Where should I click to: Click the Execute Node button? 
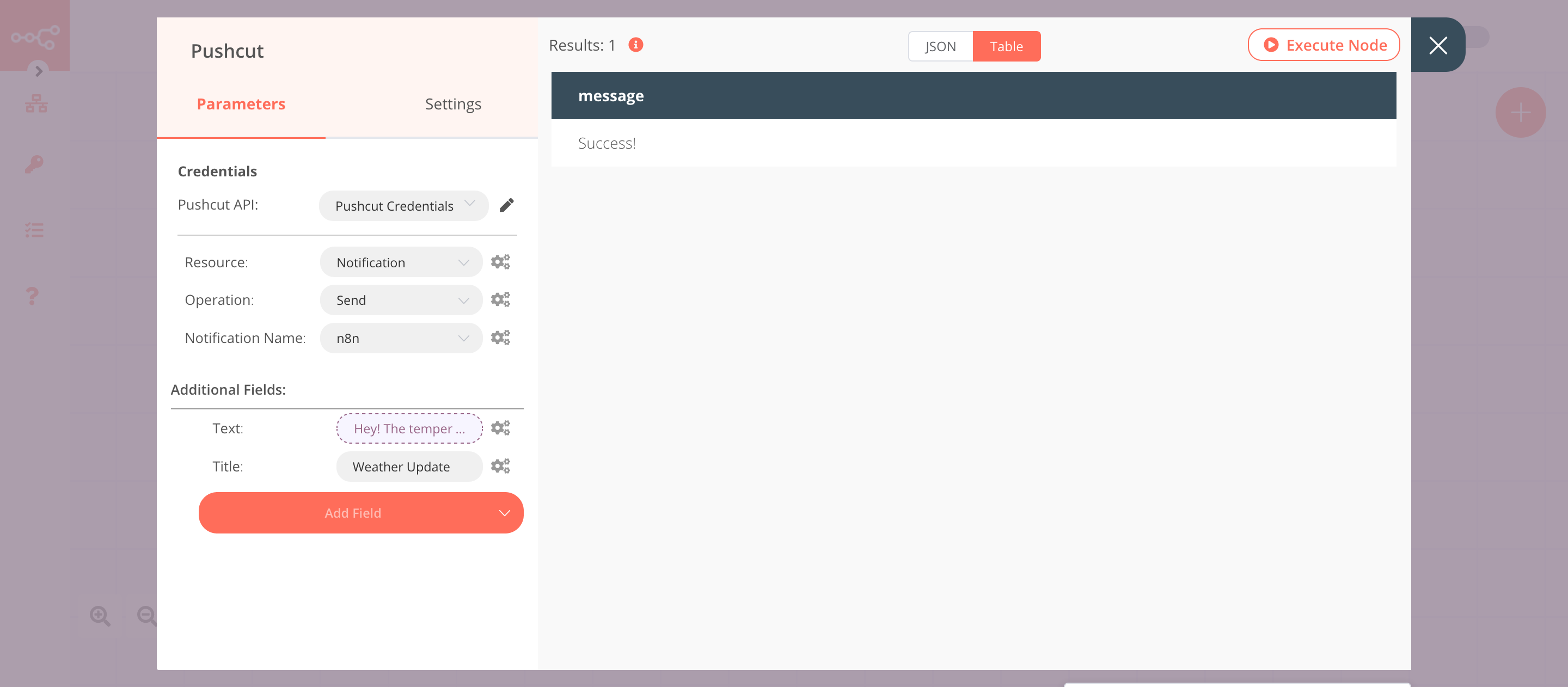[1324, 45]
